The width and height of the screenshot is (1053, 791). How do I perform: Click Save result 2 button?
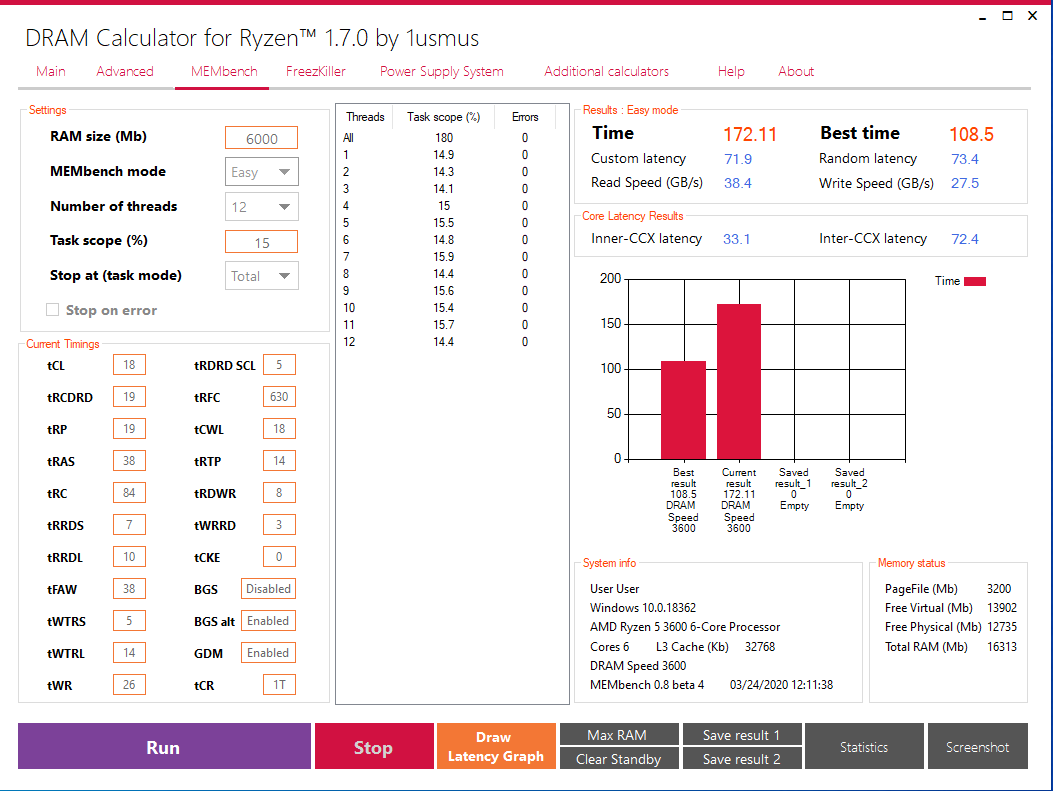[x=741, y=759]
